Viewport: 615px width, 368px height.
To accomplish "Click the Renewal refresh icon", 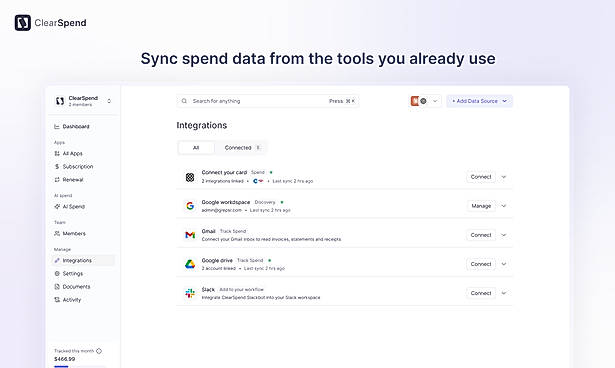I will point(57,180).
